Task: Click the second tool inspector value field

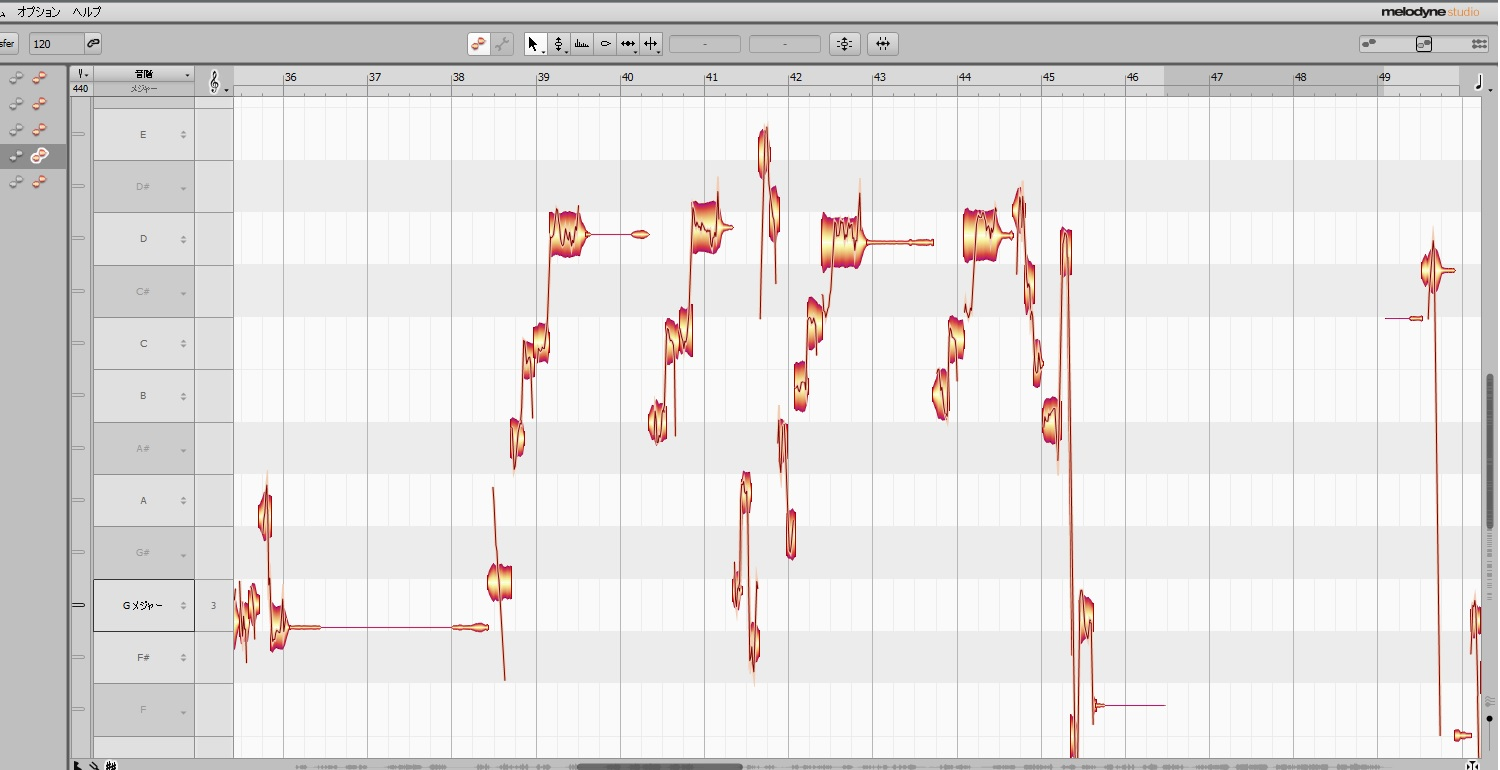Action: pyautogui.click(x=785, y=44)
